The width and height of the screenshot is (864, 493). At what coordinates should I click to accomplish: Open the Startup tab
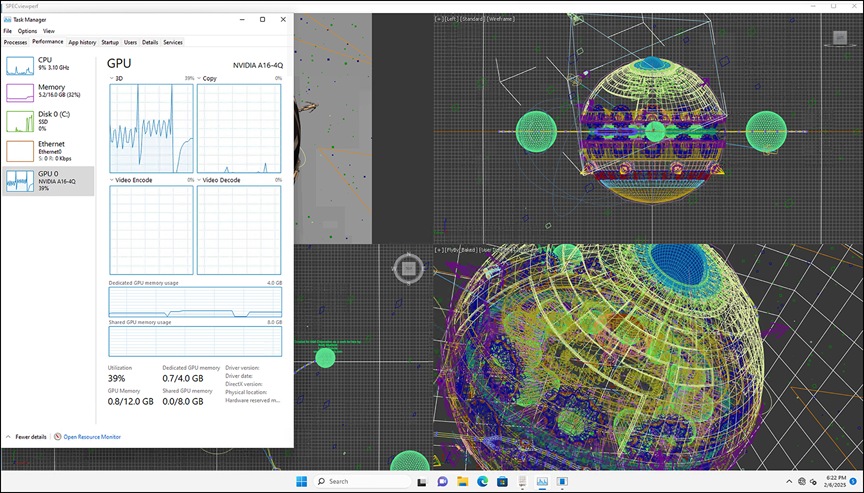(x=110, y=42)
